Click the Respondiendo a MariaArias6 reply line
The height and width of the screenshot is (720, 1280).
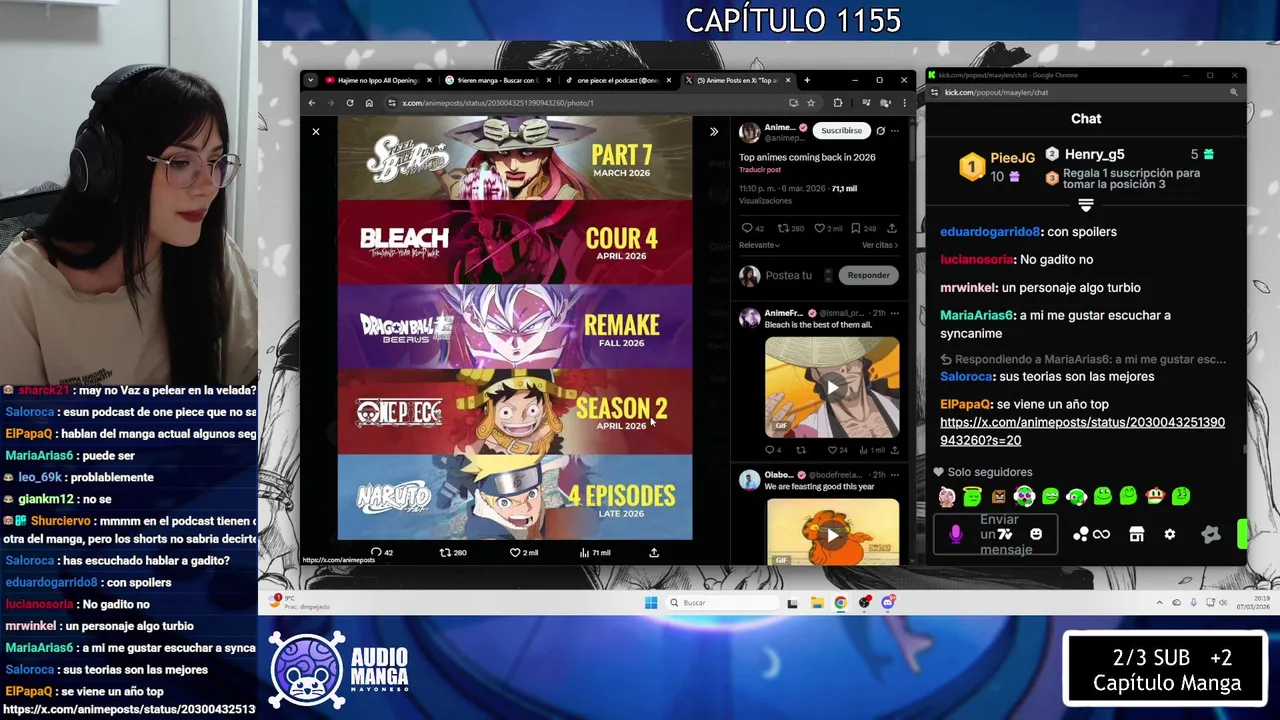coord(1084,359)
